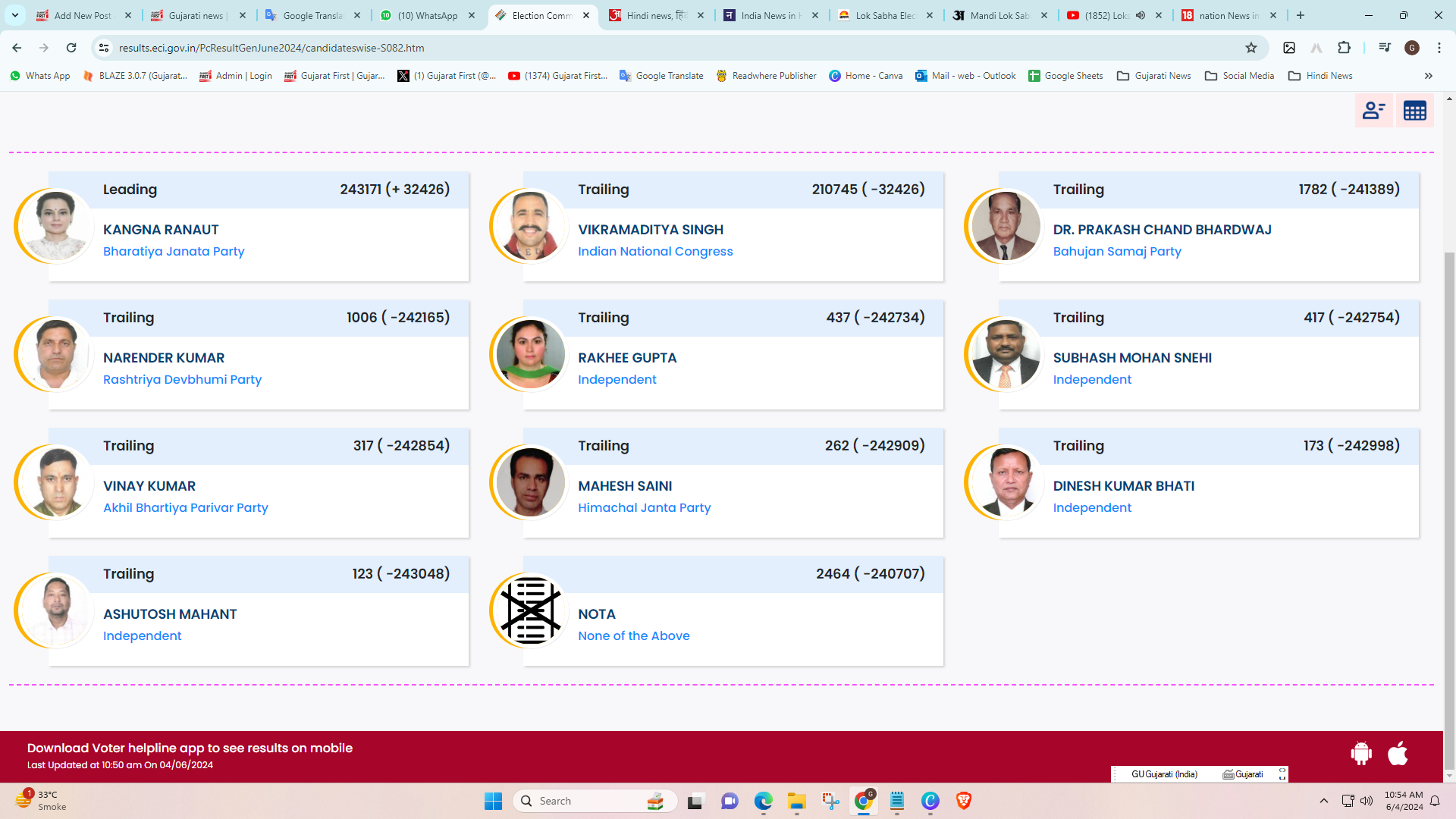
Task: Show hidden system tray icons
Action: (x=1324, y=801)
